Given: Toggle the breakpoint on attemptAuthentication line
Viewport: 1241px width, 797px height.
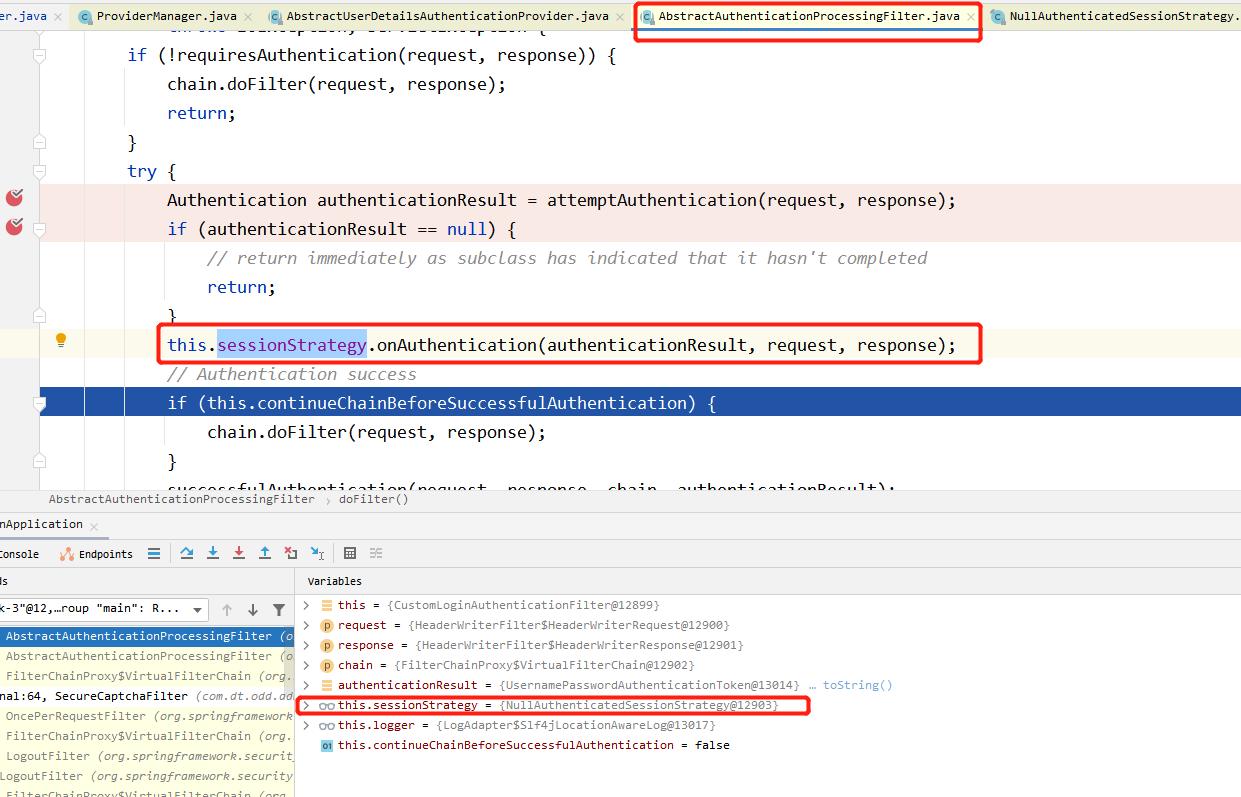Looking at the screenshot, I should point(13,197).
